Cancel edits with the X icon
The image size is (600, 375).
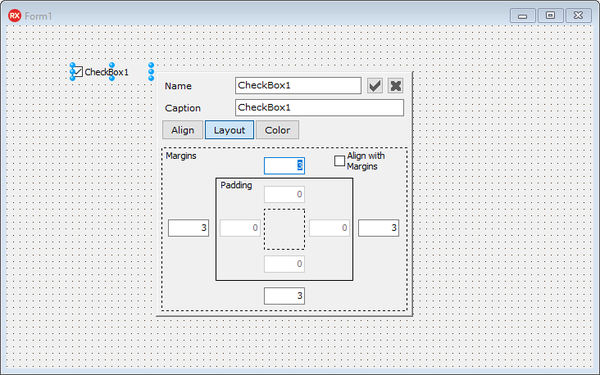tap(395, 86)
